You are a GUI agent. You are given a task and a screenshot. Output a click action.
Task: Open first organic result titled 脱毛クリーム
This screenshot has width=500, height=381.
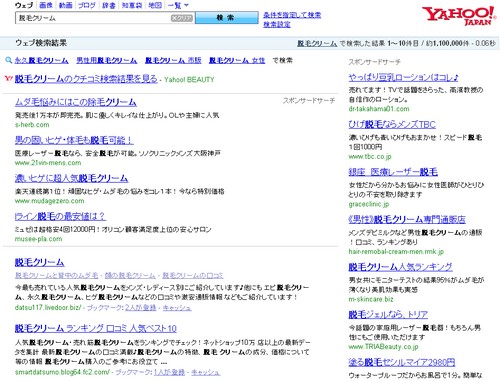[39, 262]
